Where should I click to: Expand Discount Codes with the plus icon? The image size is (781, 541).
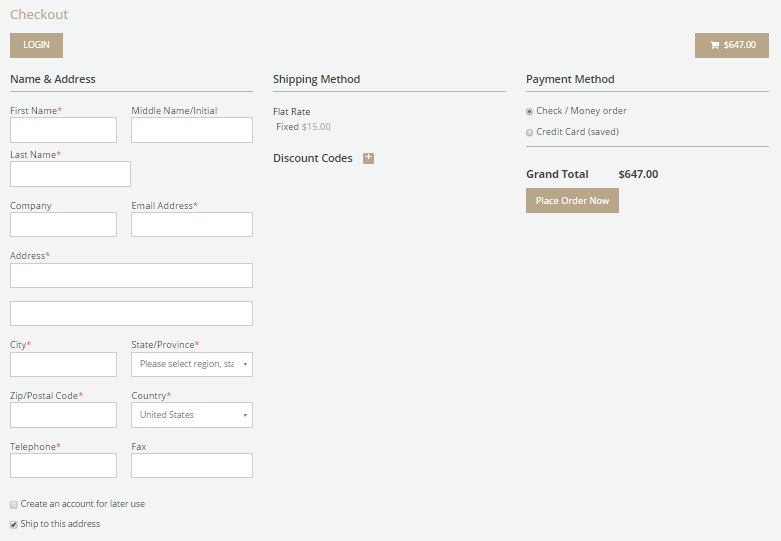pyautogui.click(x=368, y=158)
